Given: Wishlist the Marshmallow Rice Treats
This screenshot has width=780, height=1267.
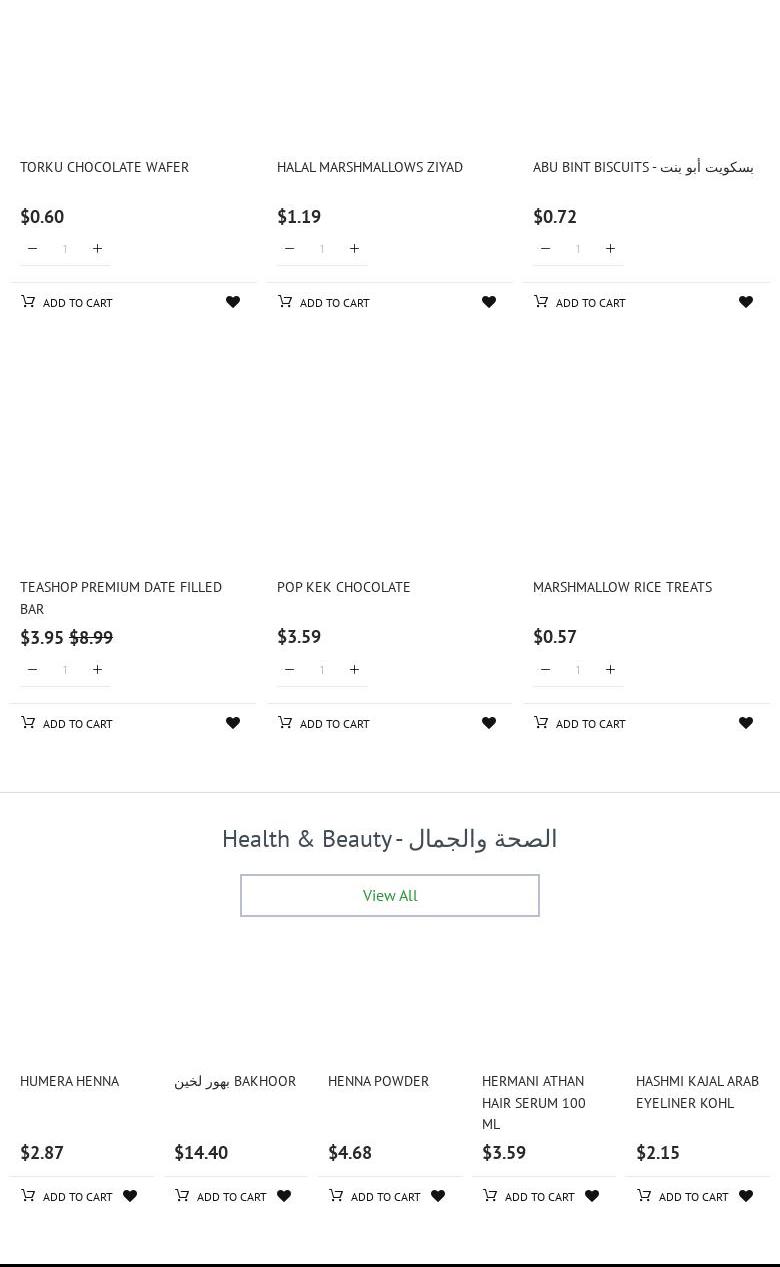Looking at the screenshot, I should 746,723.
